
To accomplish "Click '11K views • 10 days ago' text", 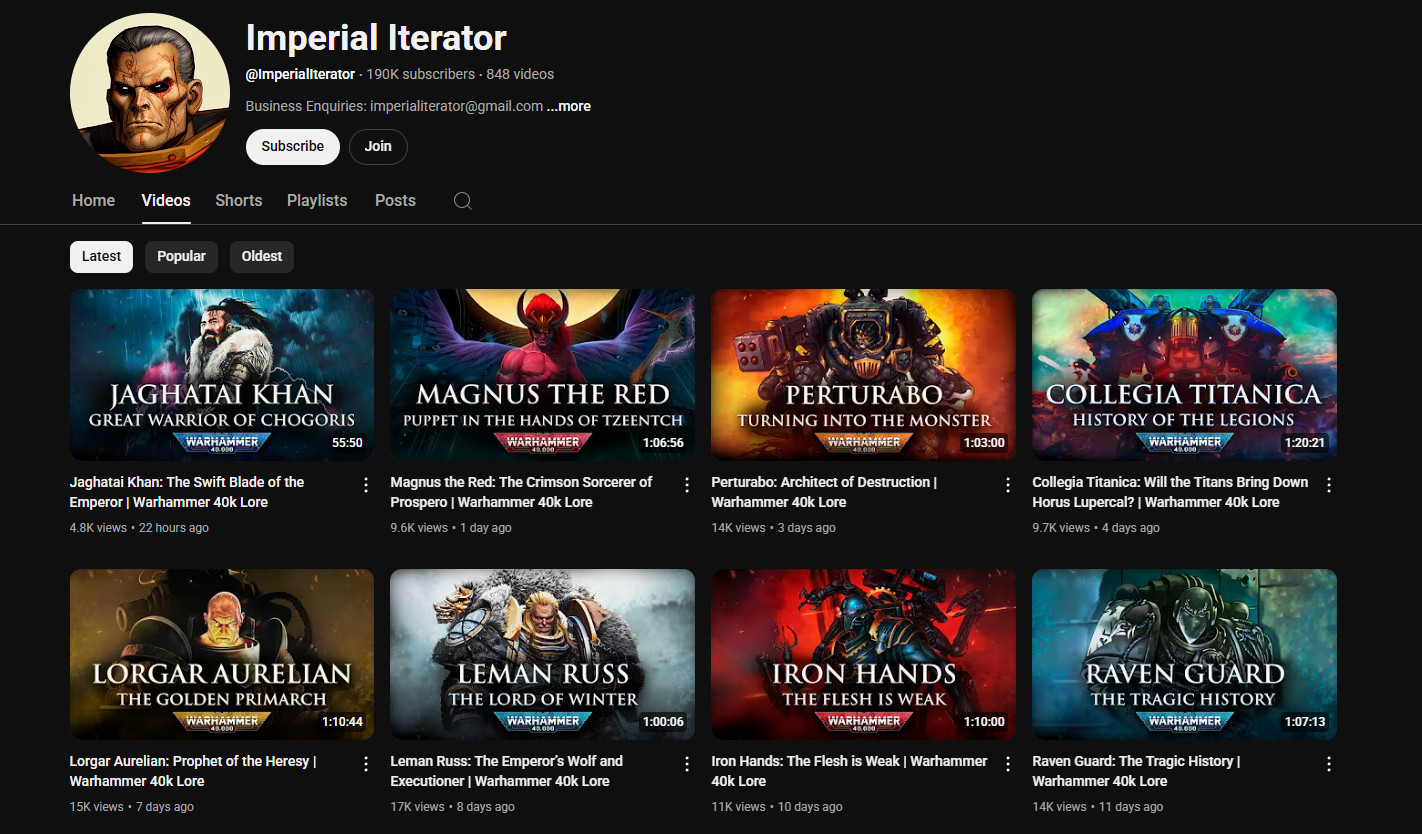I will [x=777, y=807].
